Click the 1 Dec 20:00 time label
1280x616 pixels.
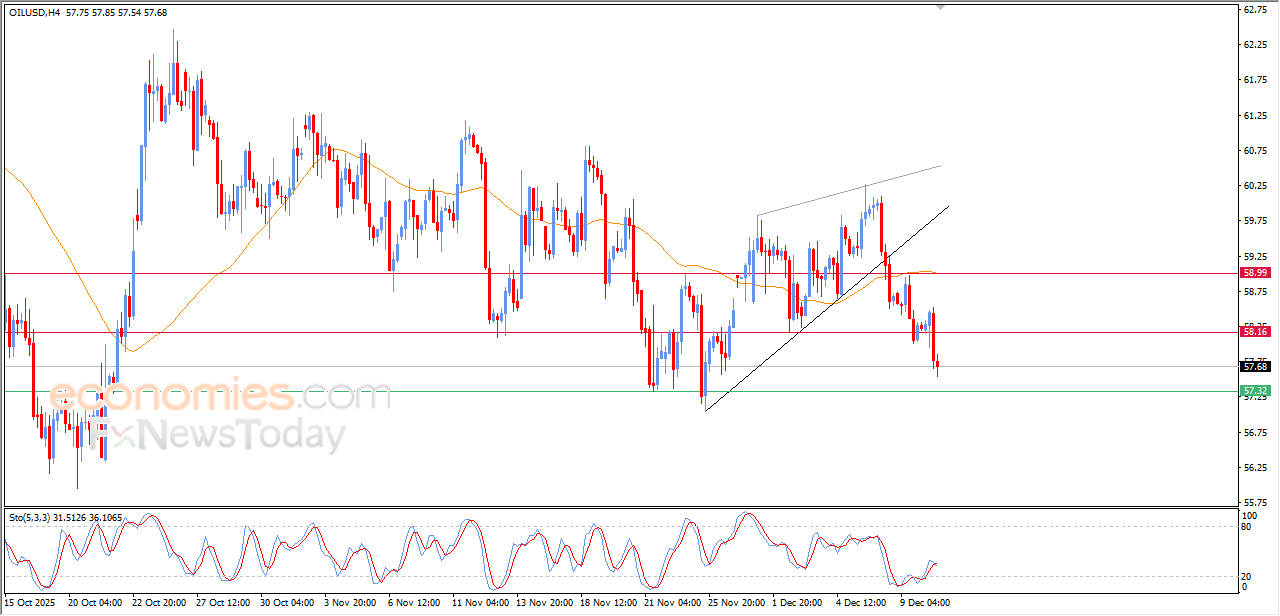(797, 603)
